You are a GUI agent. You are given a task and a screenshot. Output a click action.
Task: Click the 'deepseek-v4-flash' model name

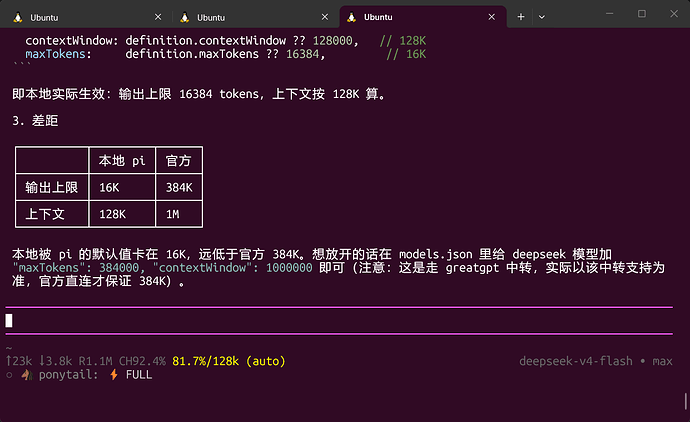point(576,361)
